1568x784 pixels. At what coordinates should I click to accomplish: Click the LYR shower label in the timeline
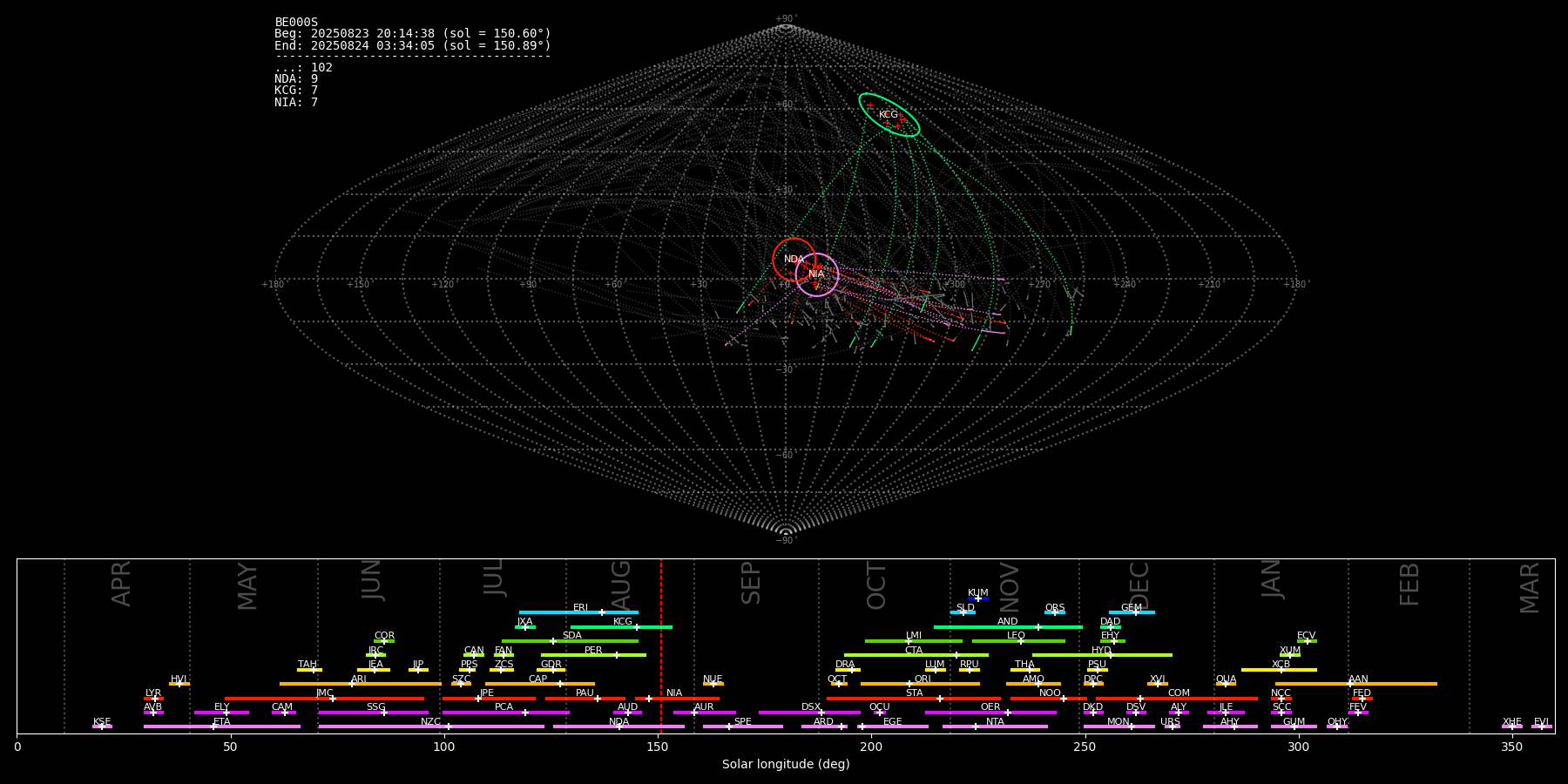(153, 693)
